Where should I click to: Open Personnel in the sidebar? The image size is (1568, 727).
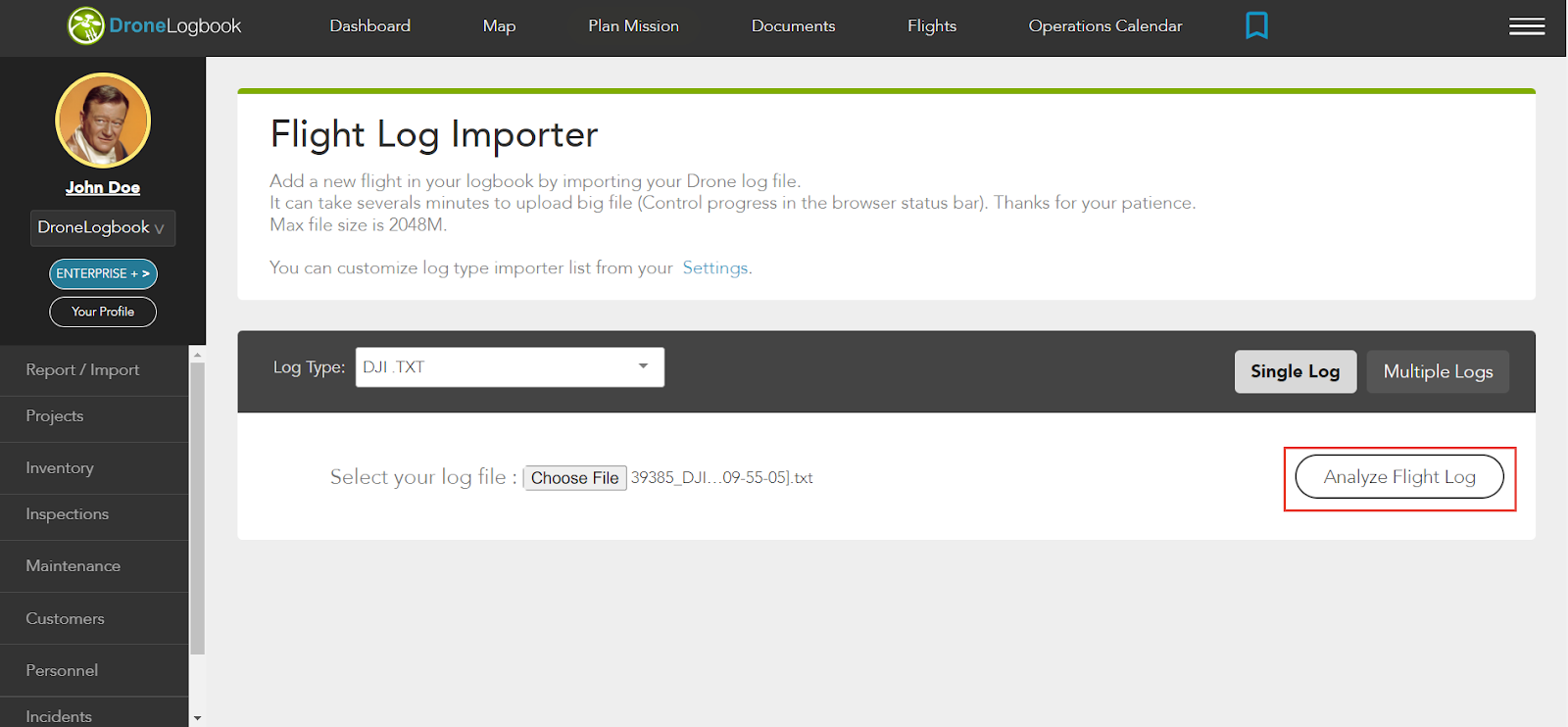[94, 670]
